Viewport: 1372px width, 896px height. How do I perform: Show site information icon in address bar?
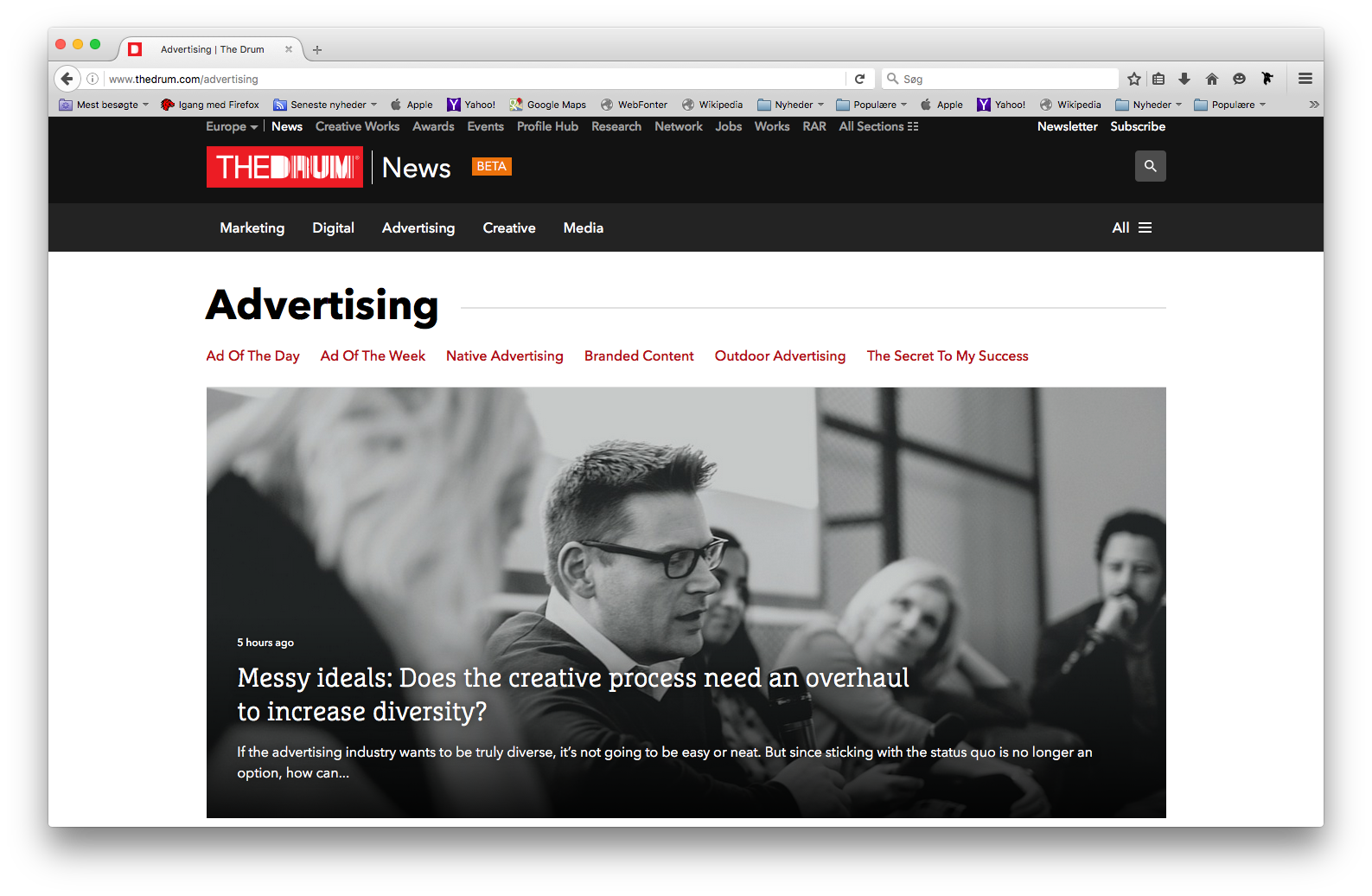tap(93, 79)
